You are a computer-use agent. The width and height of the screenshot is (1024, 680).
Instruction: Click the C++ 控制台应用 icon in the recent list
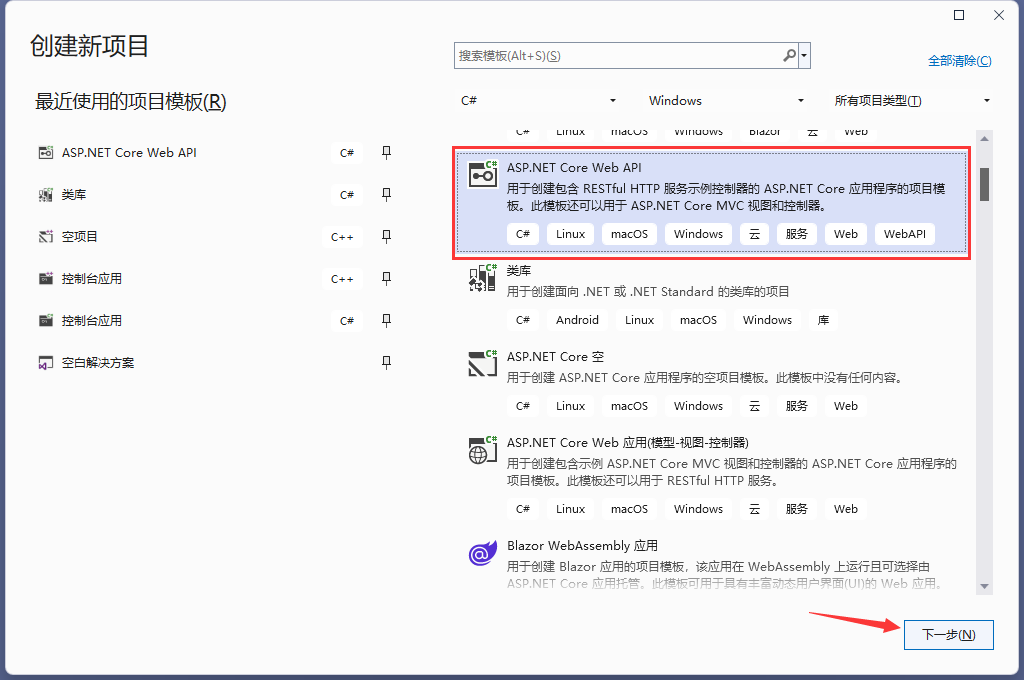46,279
